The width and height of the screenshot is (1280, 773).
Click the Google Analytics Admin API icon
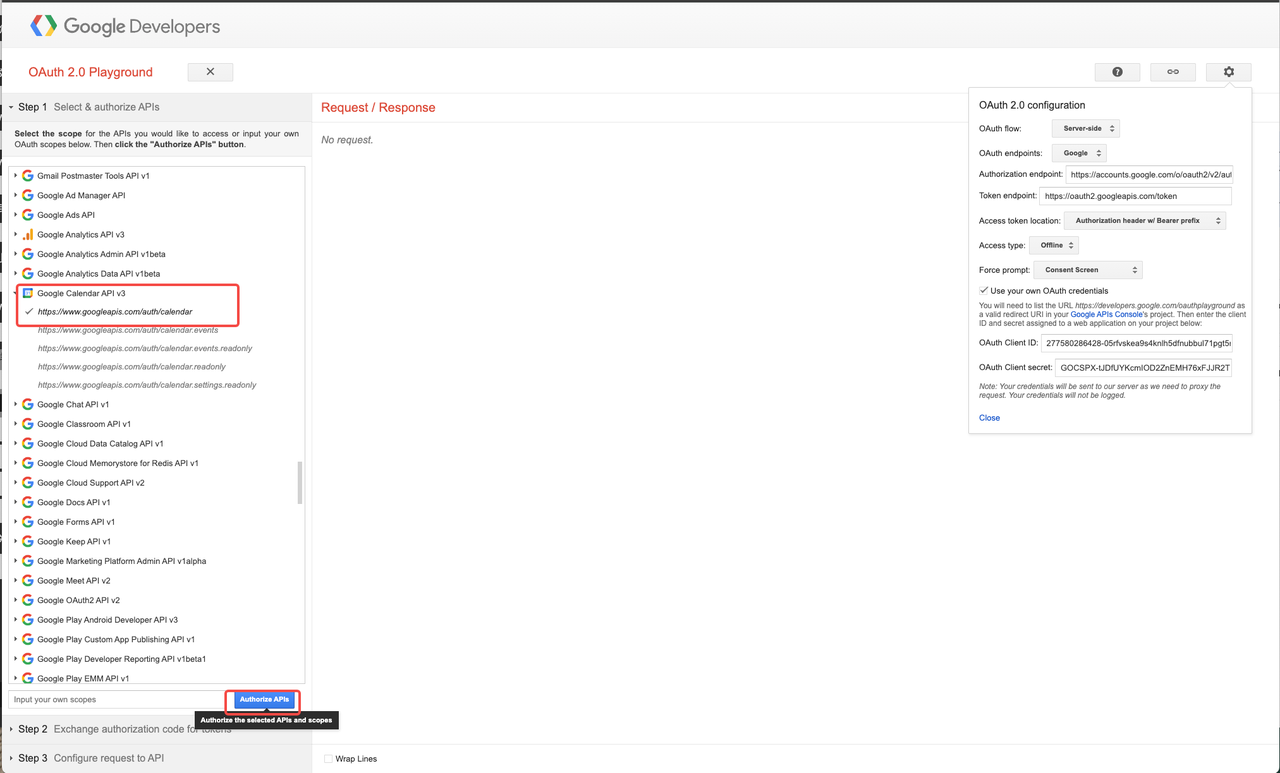(x=28, y=254)
